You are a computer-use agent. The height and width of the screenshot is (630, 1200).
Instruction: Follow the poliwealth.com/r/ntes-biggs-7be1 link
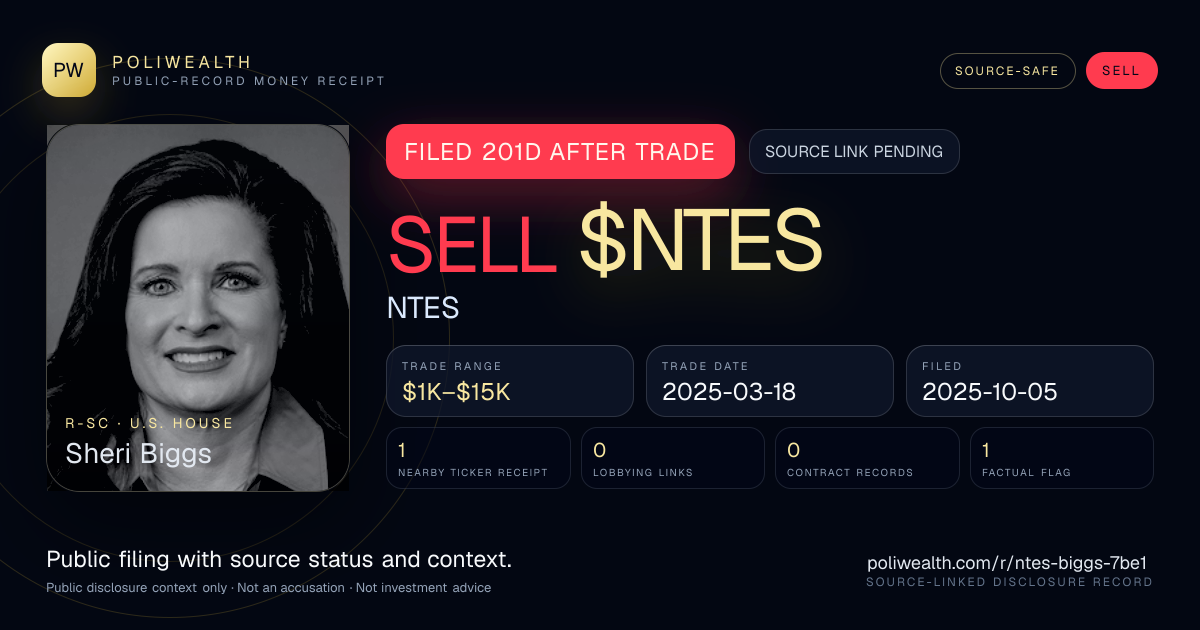point(1010,563)
